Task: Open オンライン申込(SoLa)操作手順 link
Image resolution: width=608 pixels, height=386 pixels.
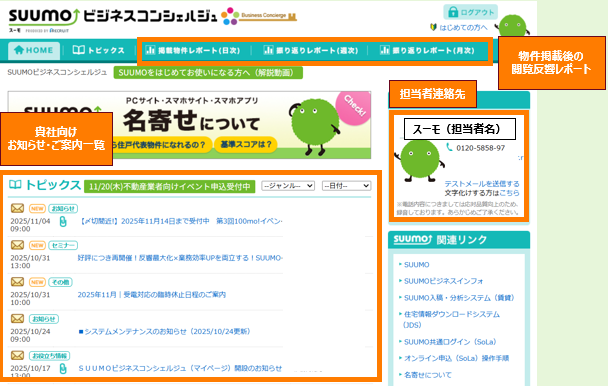Action: pos(456,358)
